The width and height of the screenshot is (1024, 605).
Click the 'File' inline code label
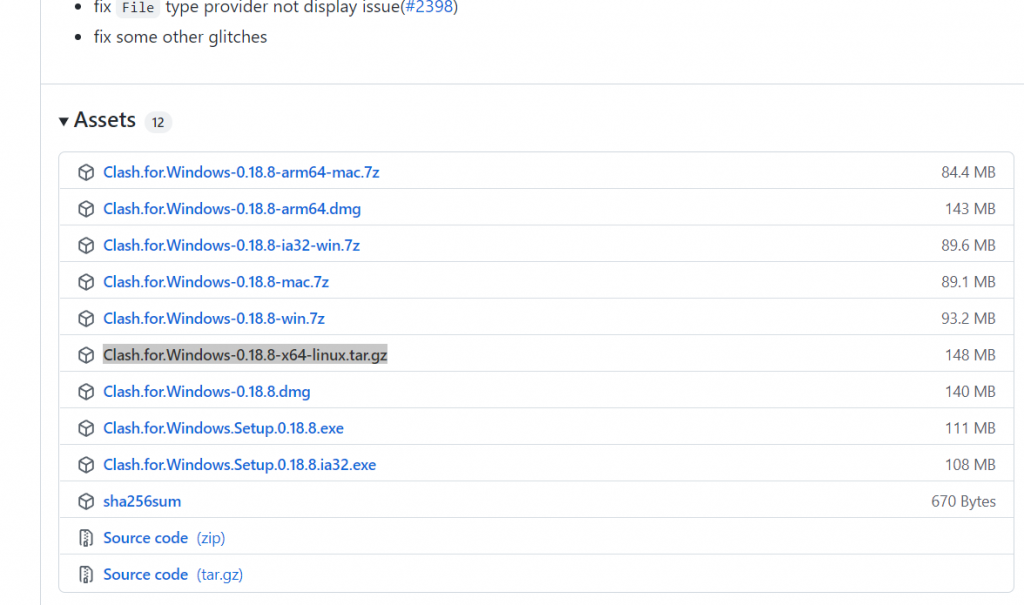coord(138,8)
